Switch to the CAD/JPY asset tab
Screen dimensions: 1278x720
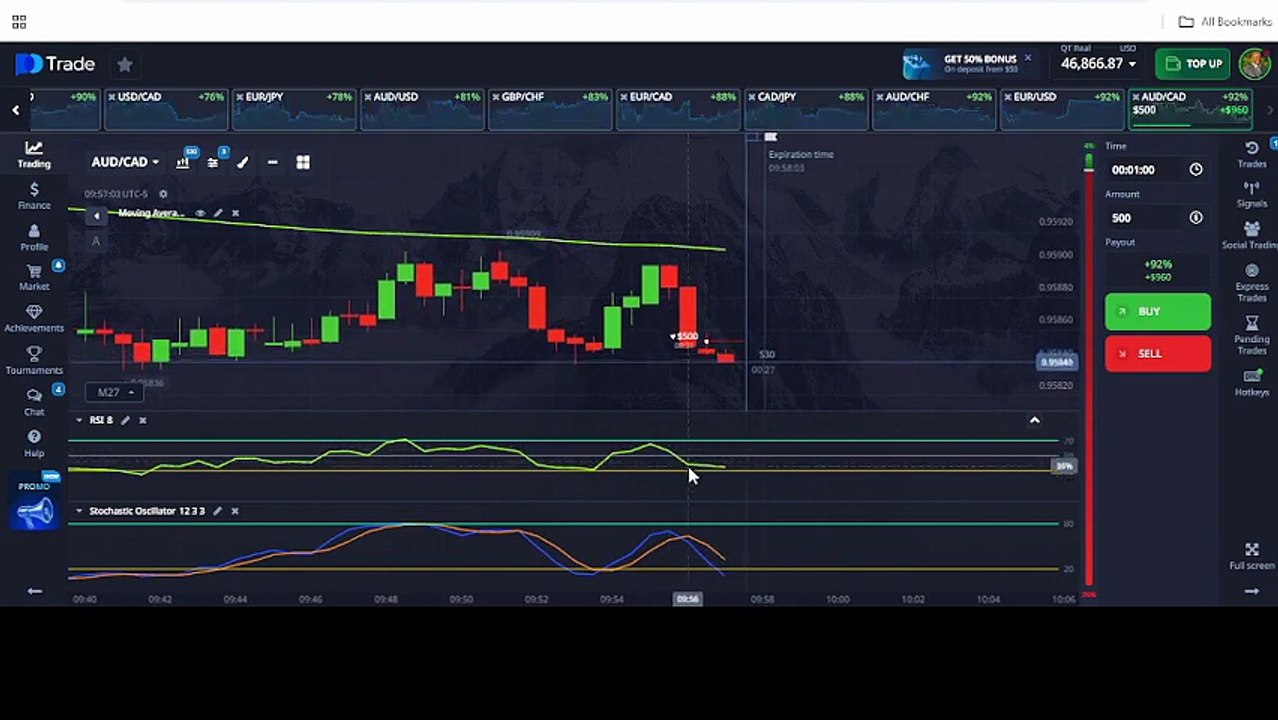click(x=806, y=109)
